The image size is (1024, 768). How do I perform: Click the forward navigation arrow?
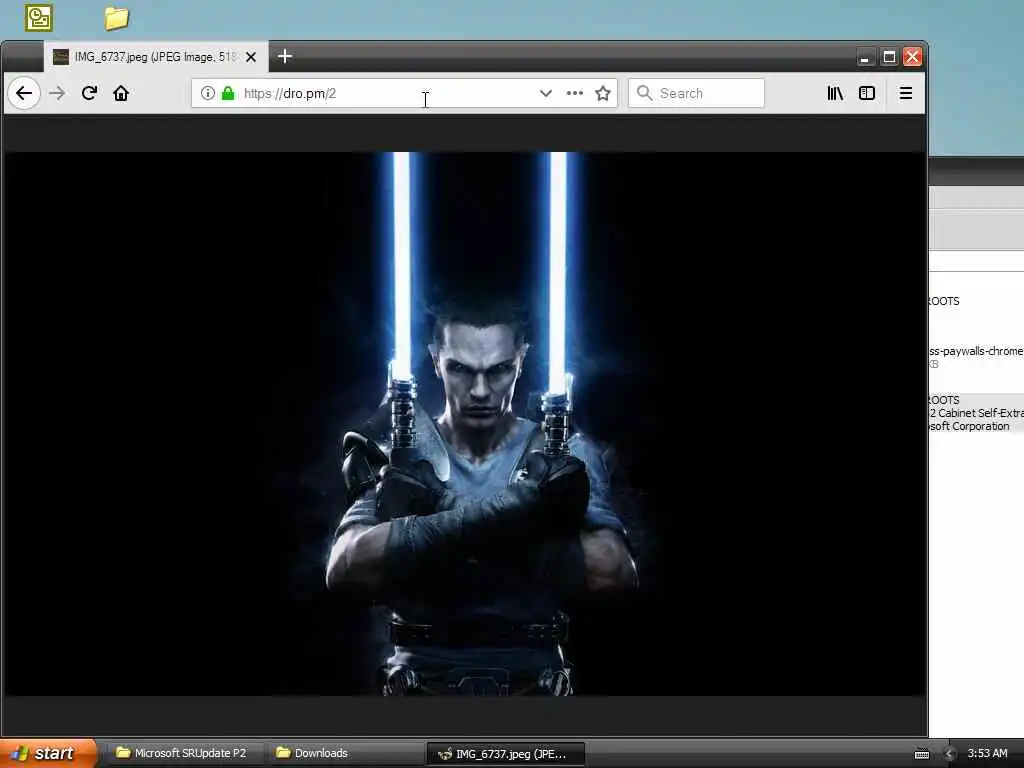pyautogui.click(x=57, y=93)
